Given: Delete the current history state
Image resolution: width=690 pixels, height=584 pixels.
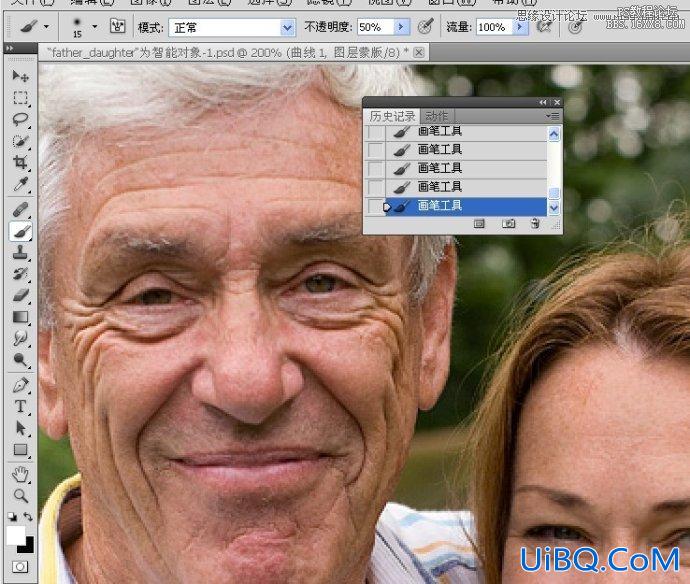Looking at the screenshot, I should point(535,224).
